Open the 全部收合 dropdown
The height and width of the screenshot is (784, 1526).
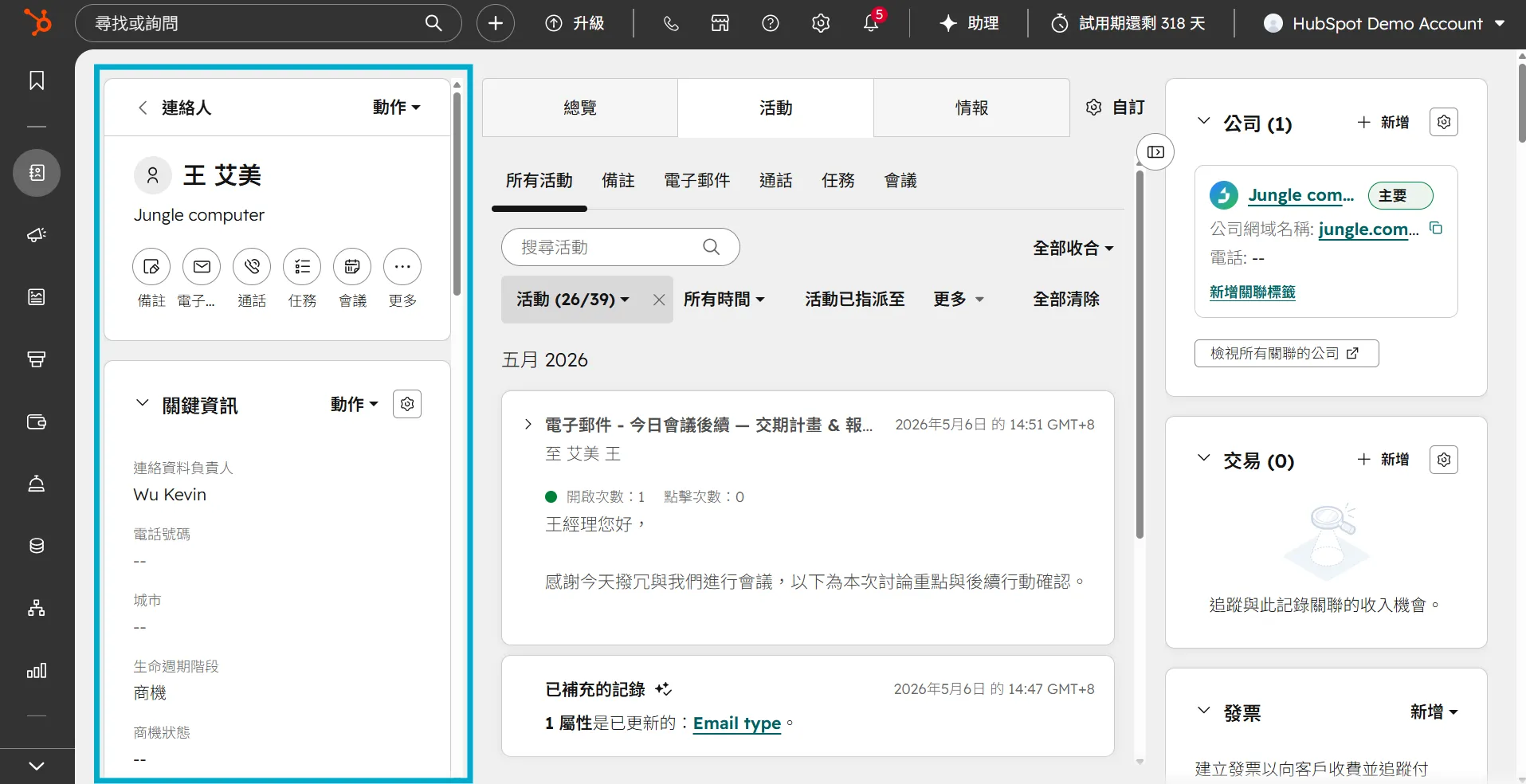[1073, 248]
